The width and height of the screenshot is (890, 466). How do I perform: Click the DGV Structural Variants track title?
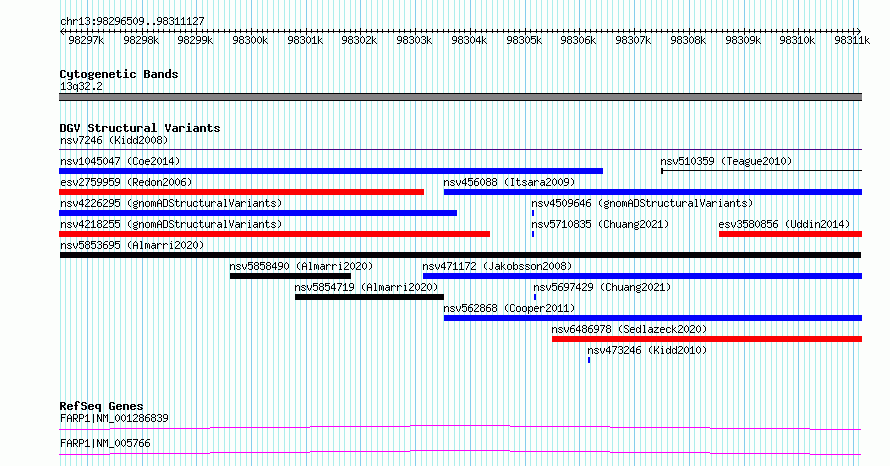(x=140, y=128)
